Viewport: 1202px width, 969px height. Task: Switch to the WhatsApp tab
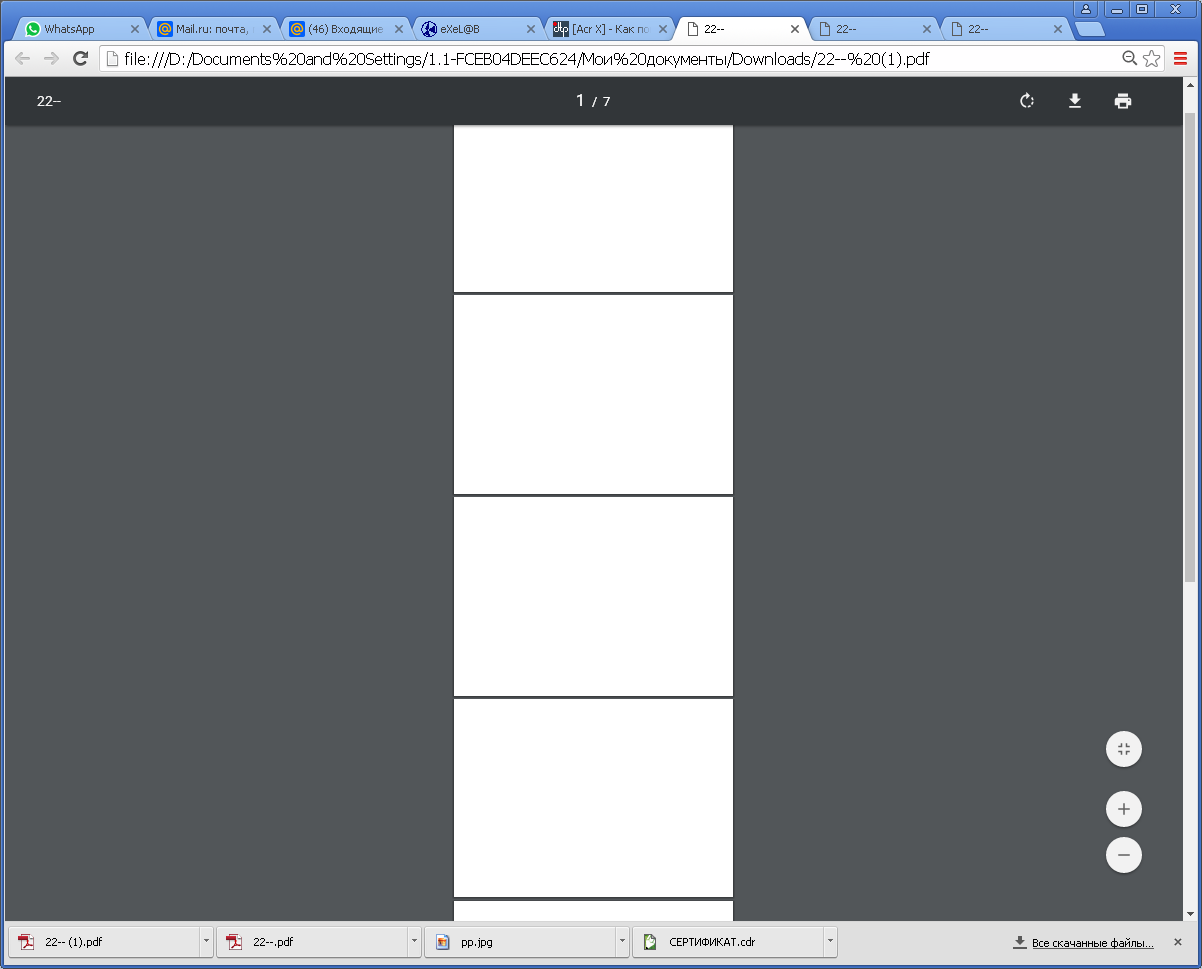(x=82, y=29)
